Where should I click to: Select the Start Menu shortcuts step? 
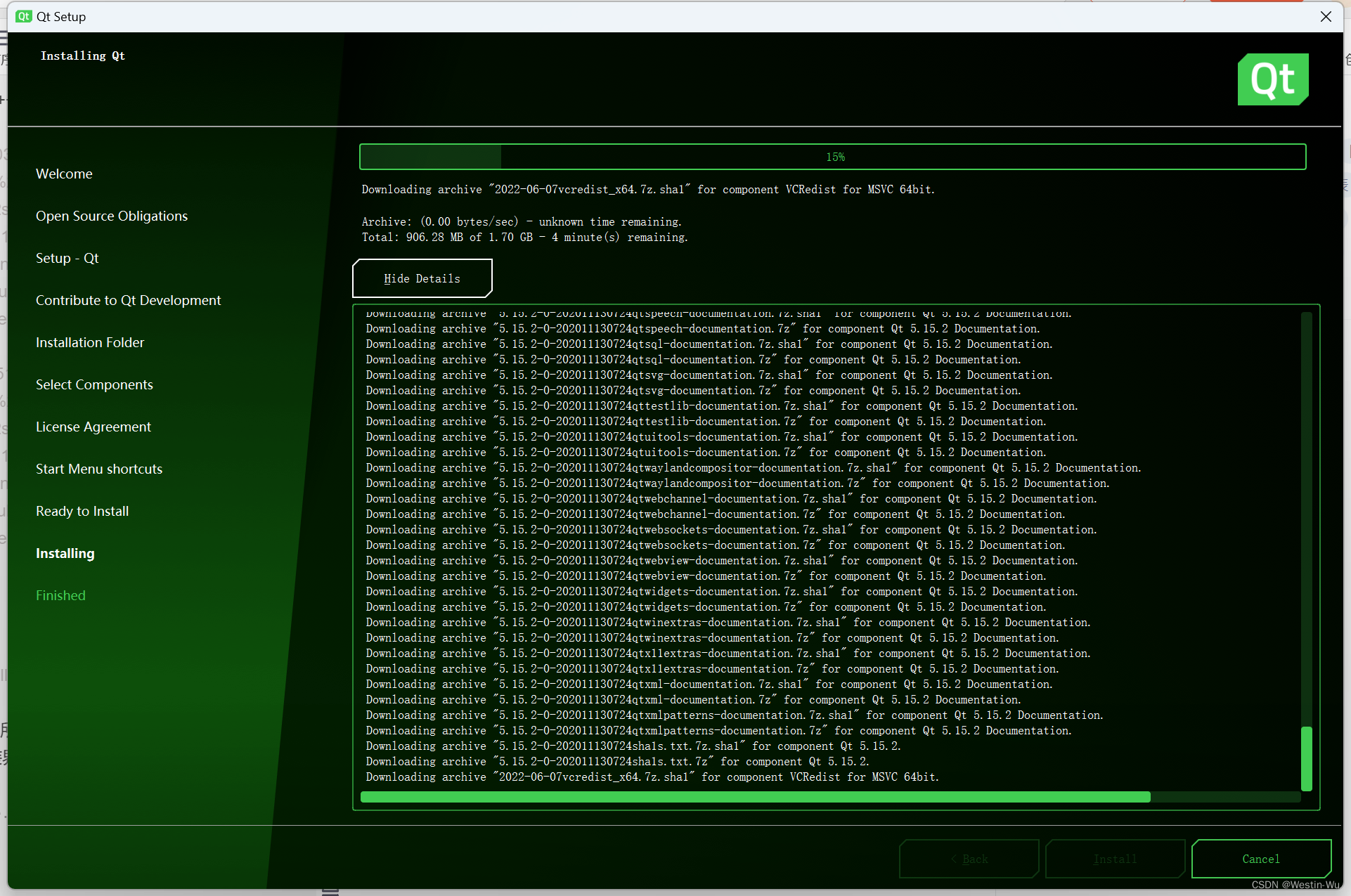point(99,469)
